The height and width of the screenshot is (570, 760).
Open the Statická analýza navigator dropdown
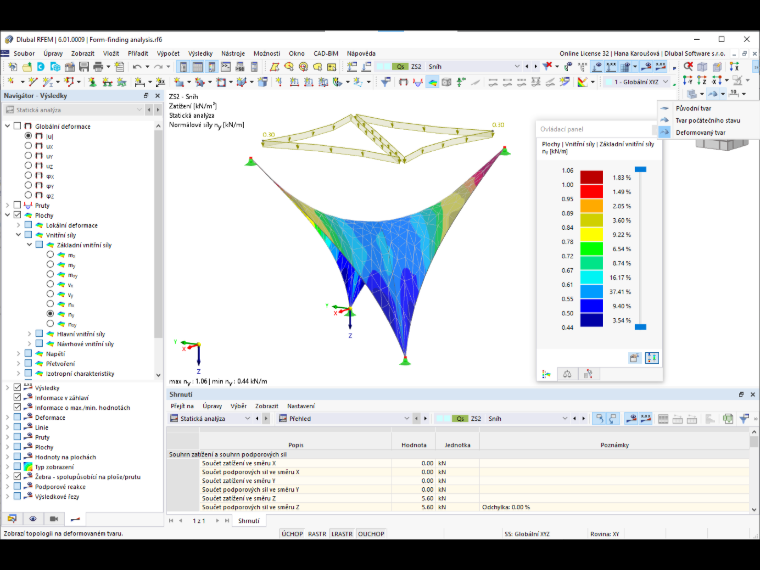139,110
